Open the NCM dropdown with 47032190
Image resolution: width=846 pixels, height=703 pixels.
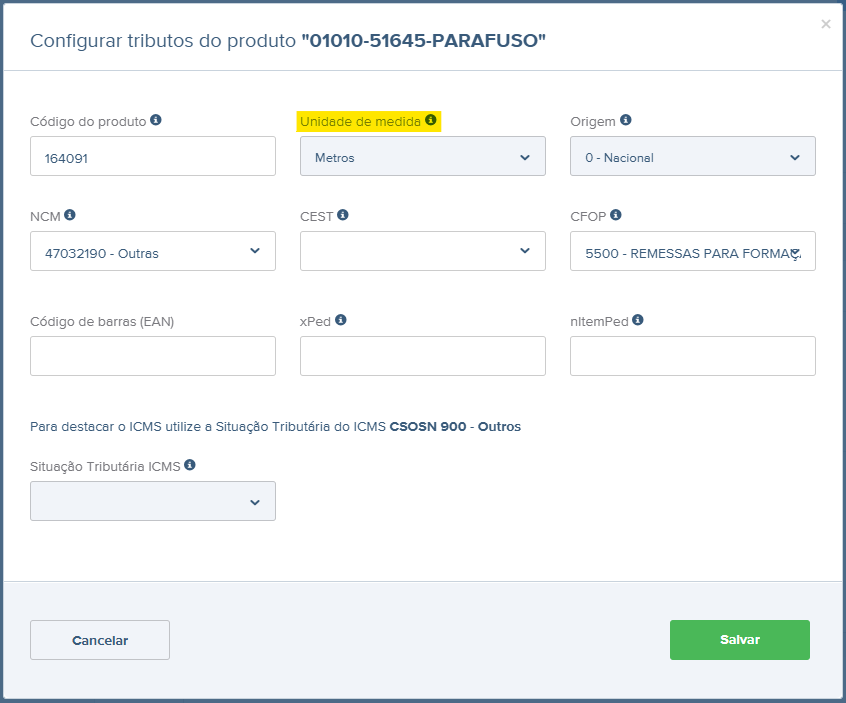pyautogui.click(x=152, y=252)
